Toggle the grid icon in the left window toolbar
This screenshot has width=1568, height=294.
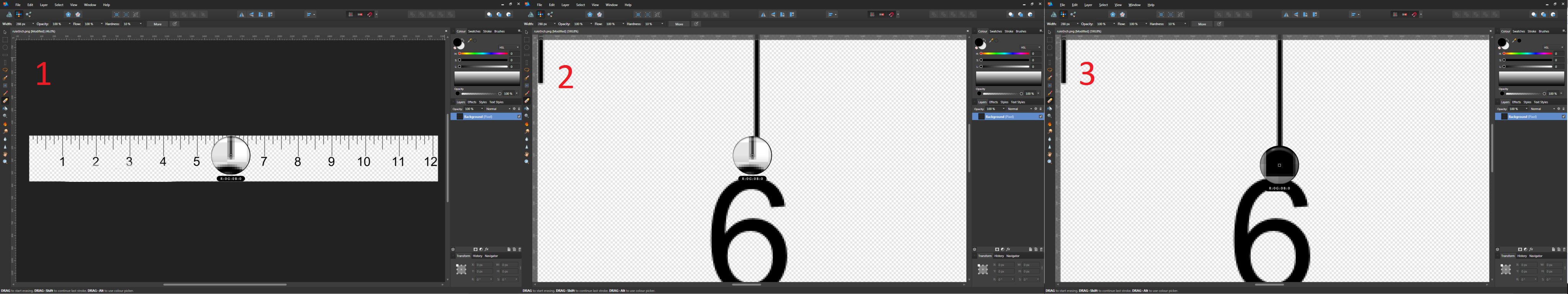tap(351, 14)
